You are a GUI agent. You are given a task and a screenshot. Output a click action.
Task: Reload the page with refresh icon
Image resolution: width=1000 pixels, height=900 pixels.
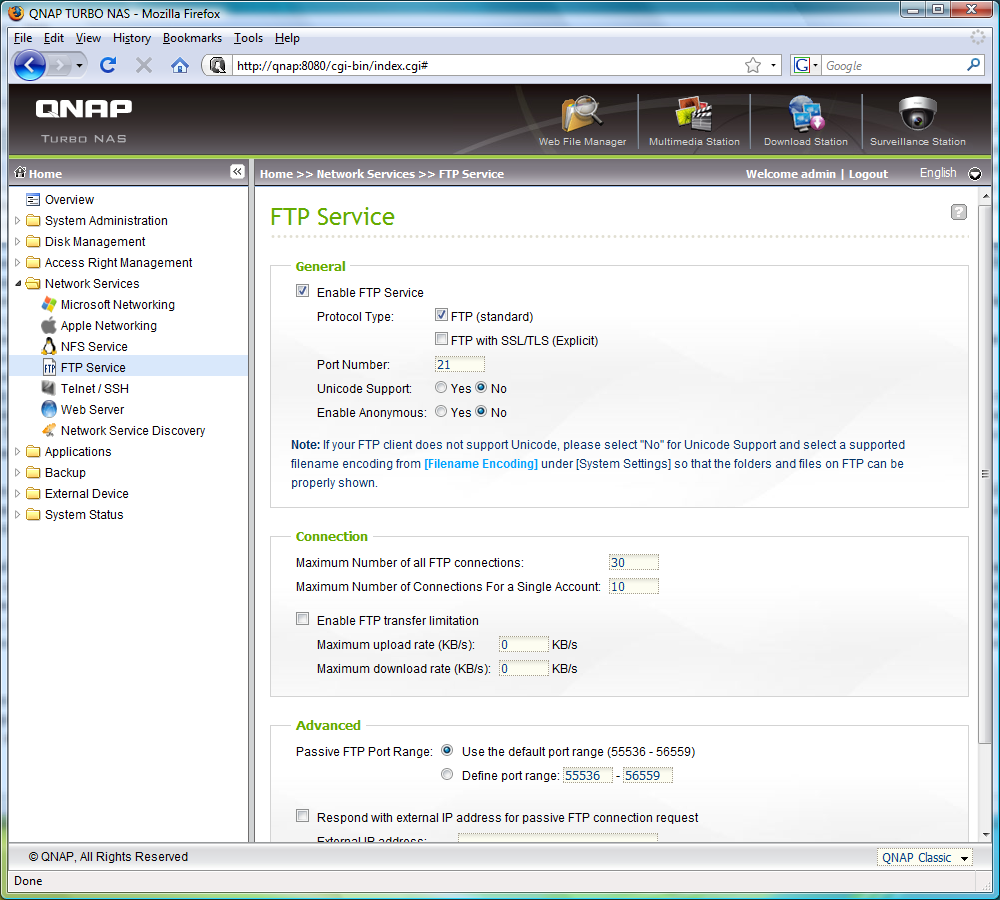(x=108, y=65)
